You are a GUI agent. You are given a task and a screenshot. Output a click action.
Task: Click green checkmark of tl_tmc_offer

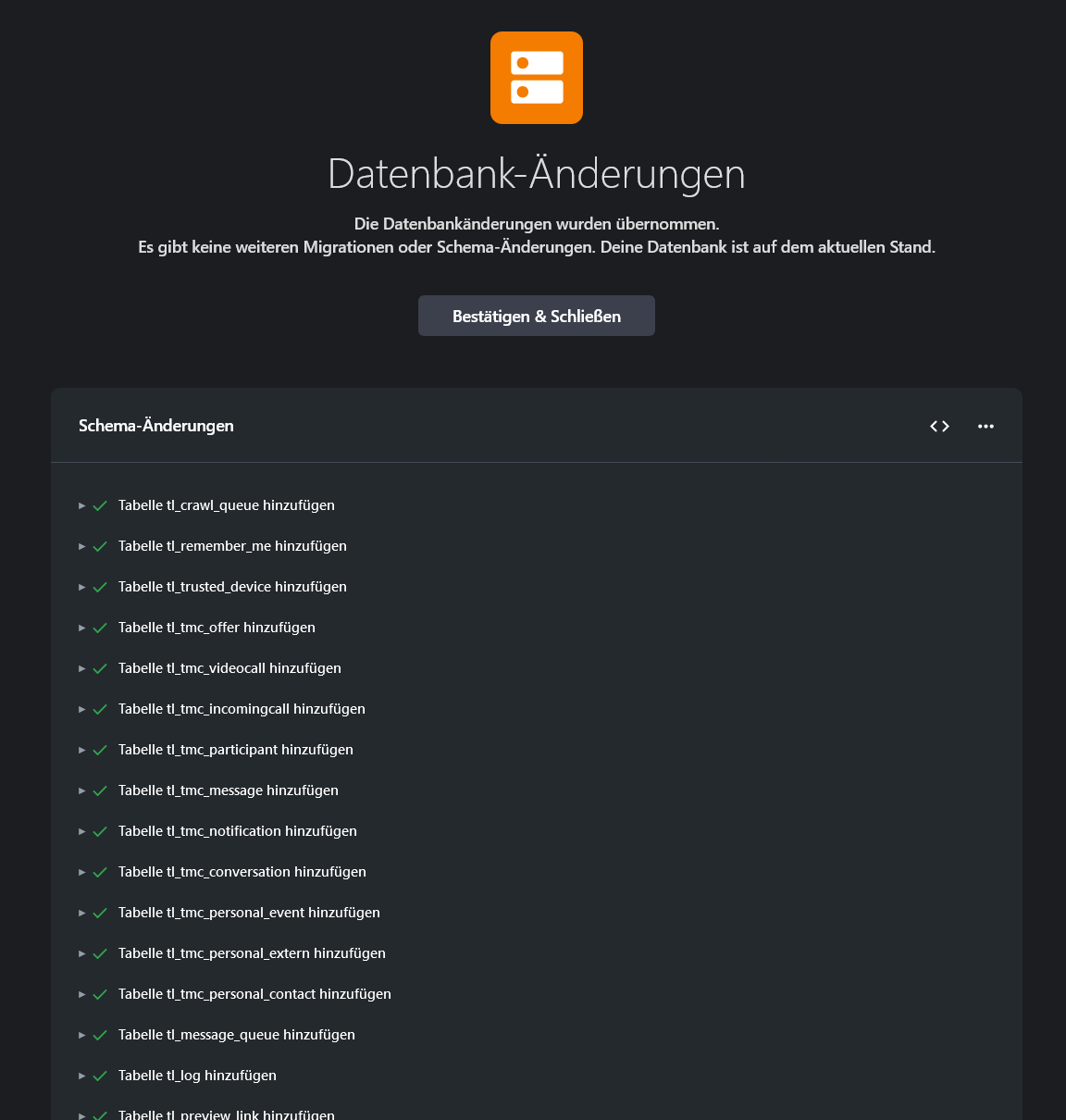[100, 628]
